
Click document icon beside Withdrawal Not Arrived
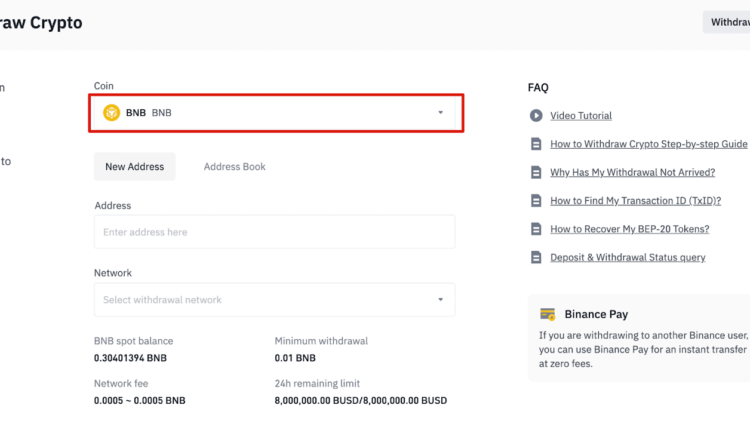pos(536,173)
